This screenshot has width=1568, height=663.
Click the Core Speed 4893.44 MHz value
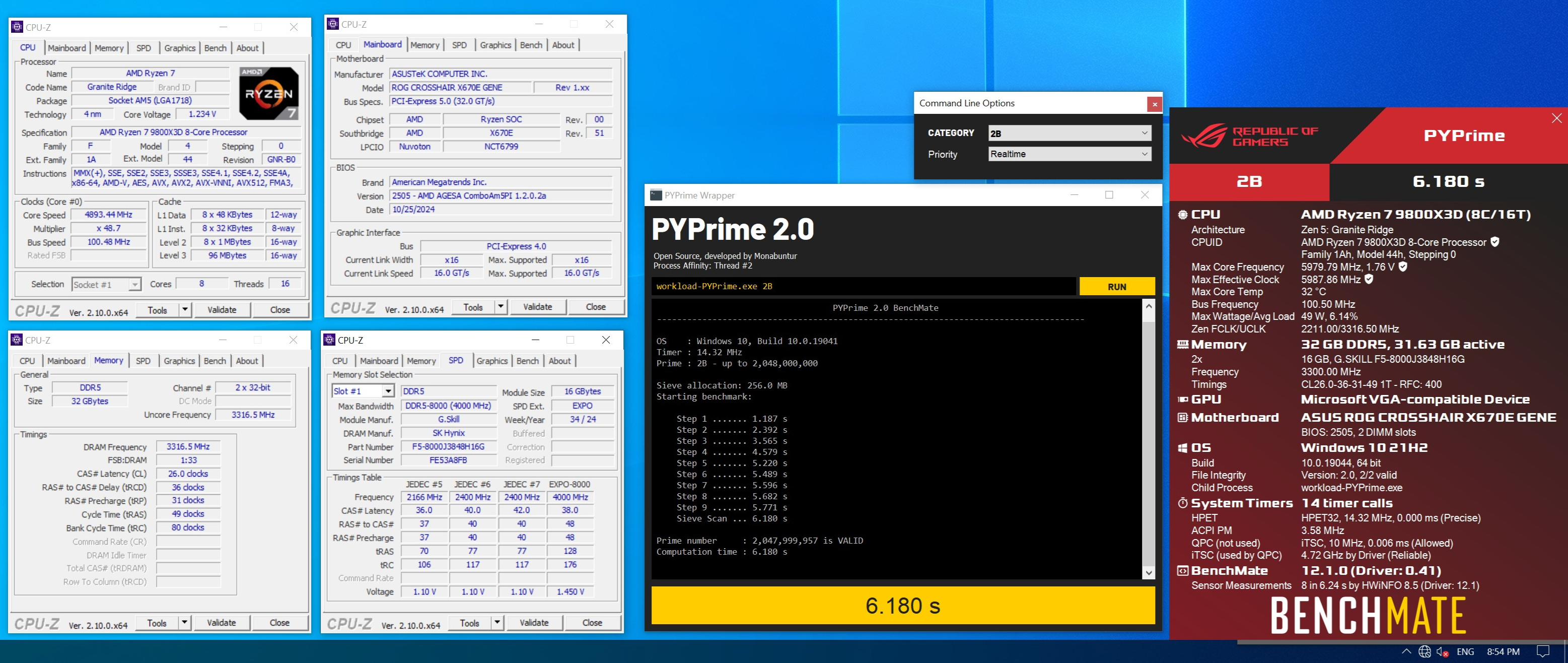tap(108, 215)
